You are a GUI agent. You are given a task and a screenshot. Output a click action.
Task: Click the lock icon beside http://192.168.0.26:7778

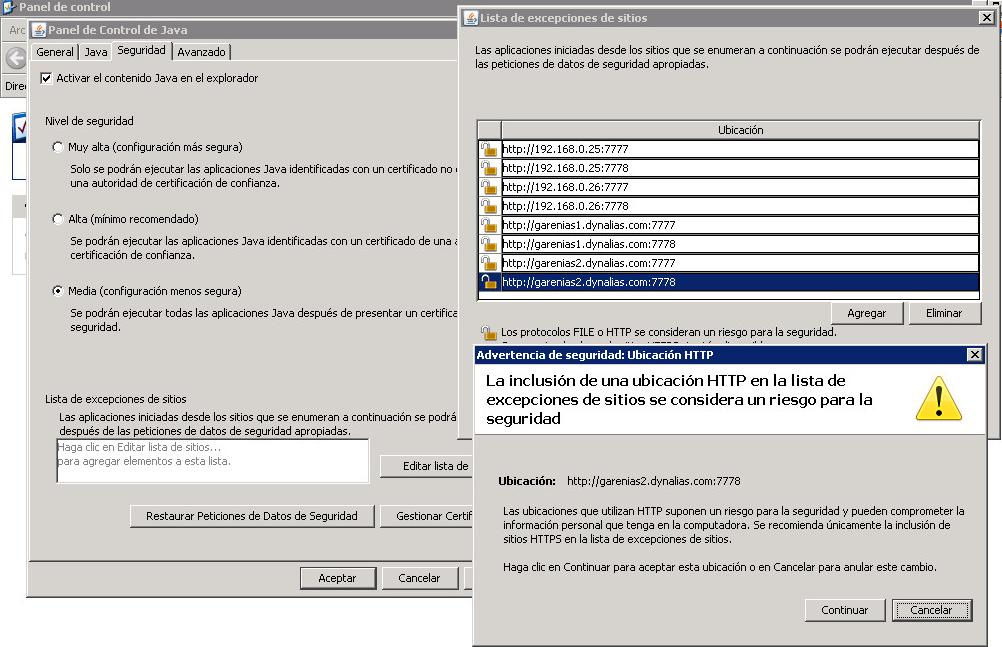pos(489,206)
